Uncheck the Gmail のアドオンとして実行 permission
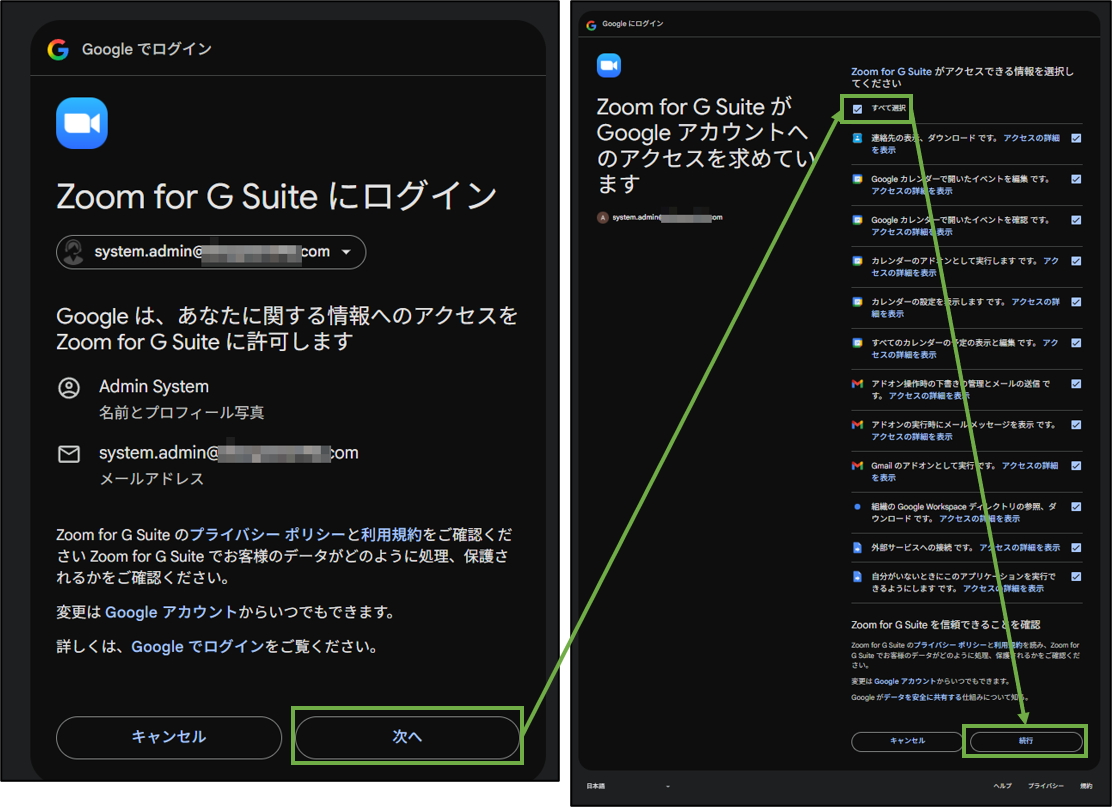Image resolution: width=1112 pixels, height=807 pixels. (x=1077, y=466)
